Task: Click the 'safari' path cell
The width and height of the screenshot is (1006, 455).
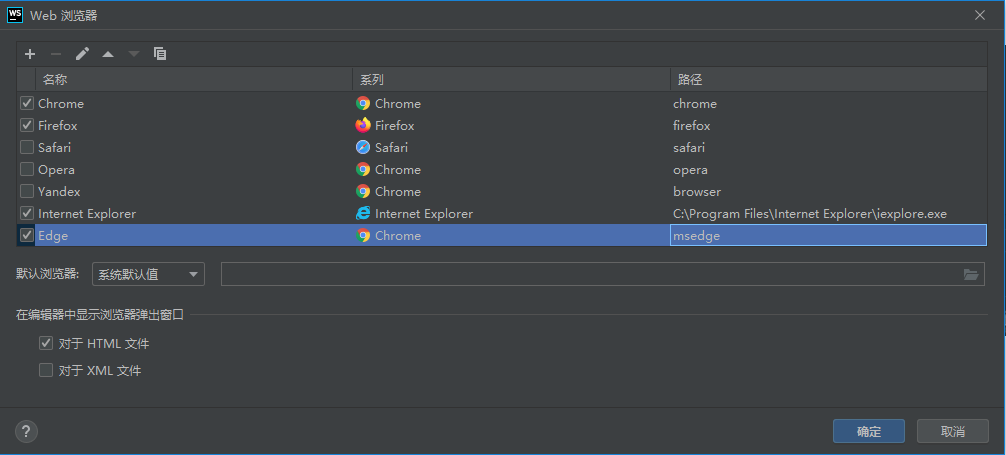Action: click(x=829, y=148)
